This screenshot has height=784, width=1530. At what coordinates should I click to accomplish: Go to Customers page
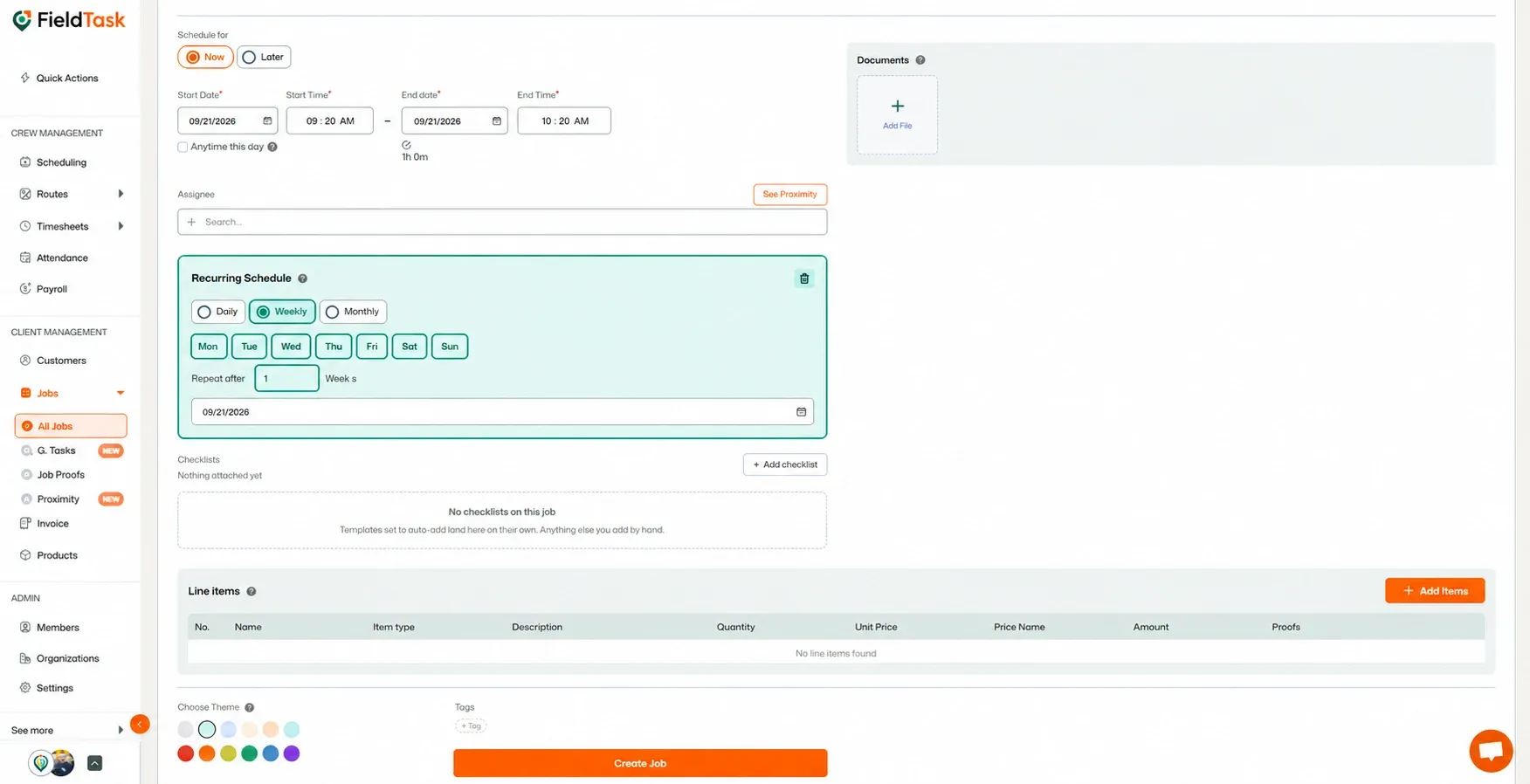(x=61, y=361)
